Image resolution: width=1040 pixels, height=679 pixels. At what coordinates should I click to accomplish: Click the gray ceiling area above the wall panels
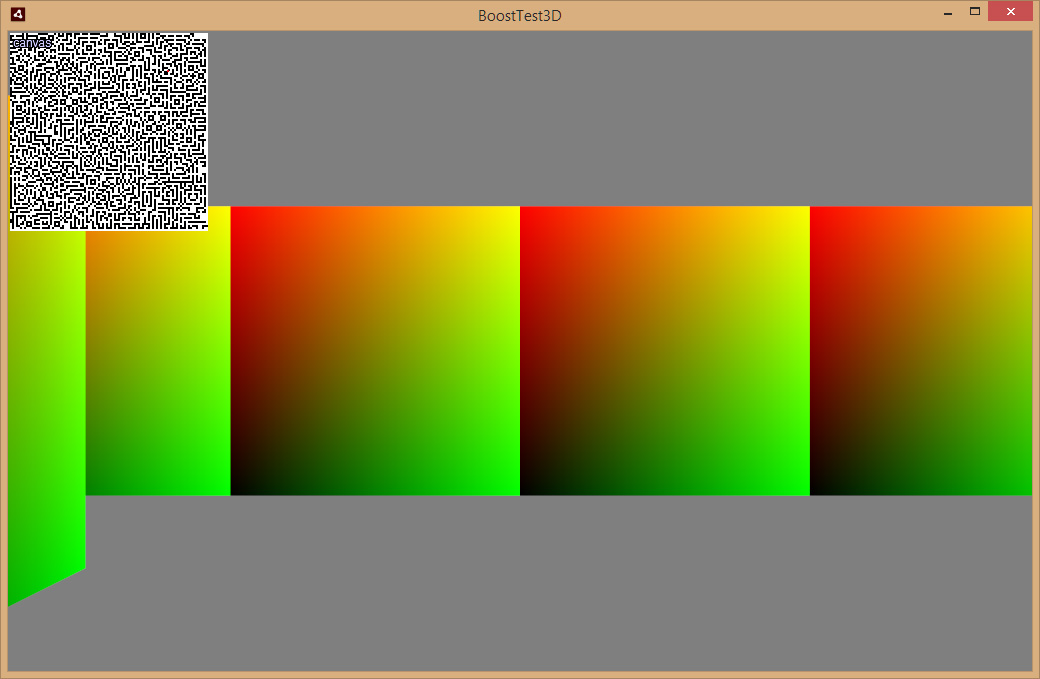[x=620, y=119]
